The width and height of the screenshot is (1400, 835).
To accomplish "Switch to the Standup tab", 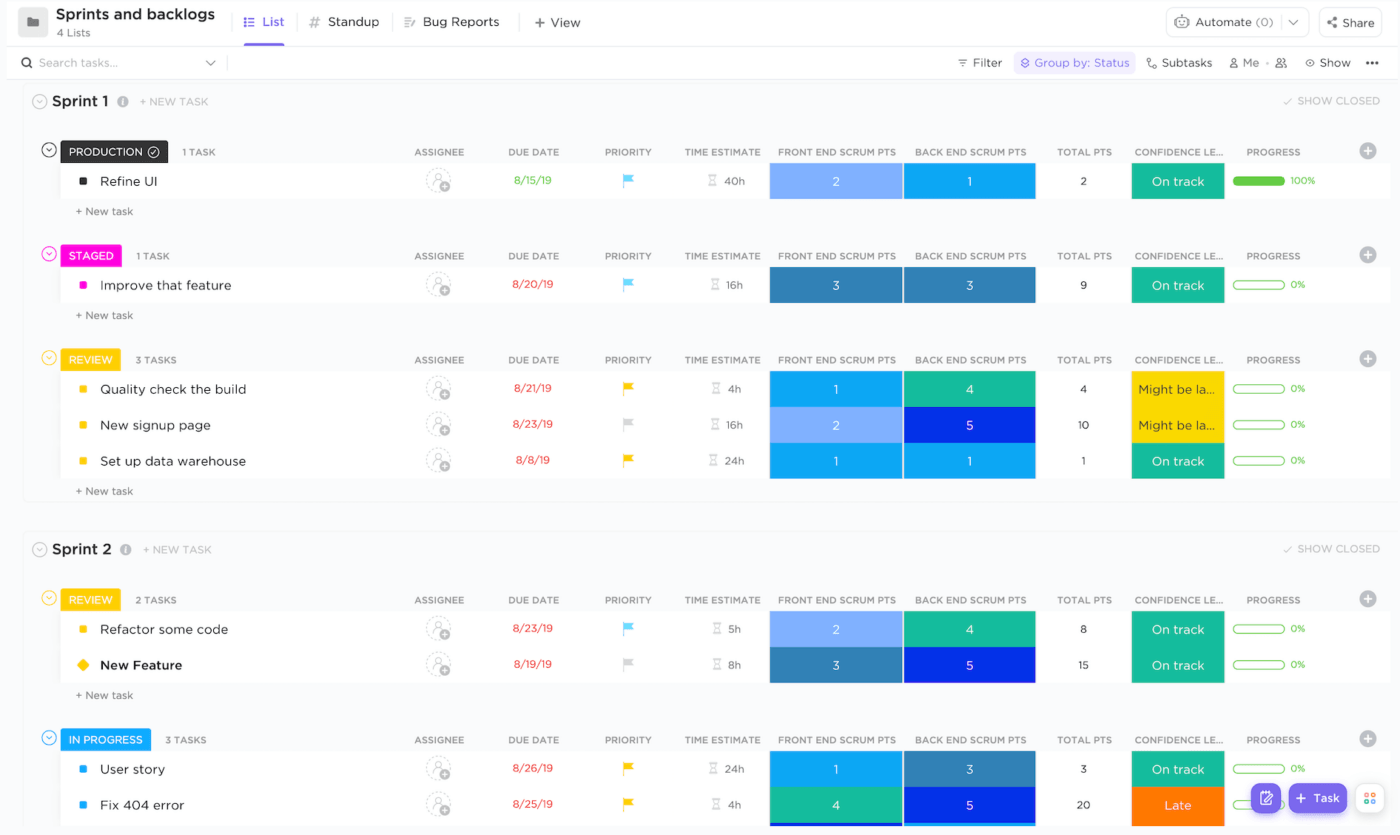I will point(344,22).
